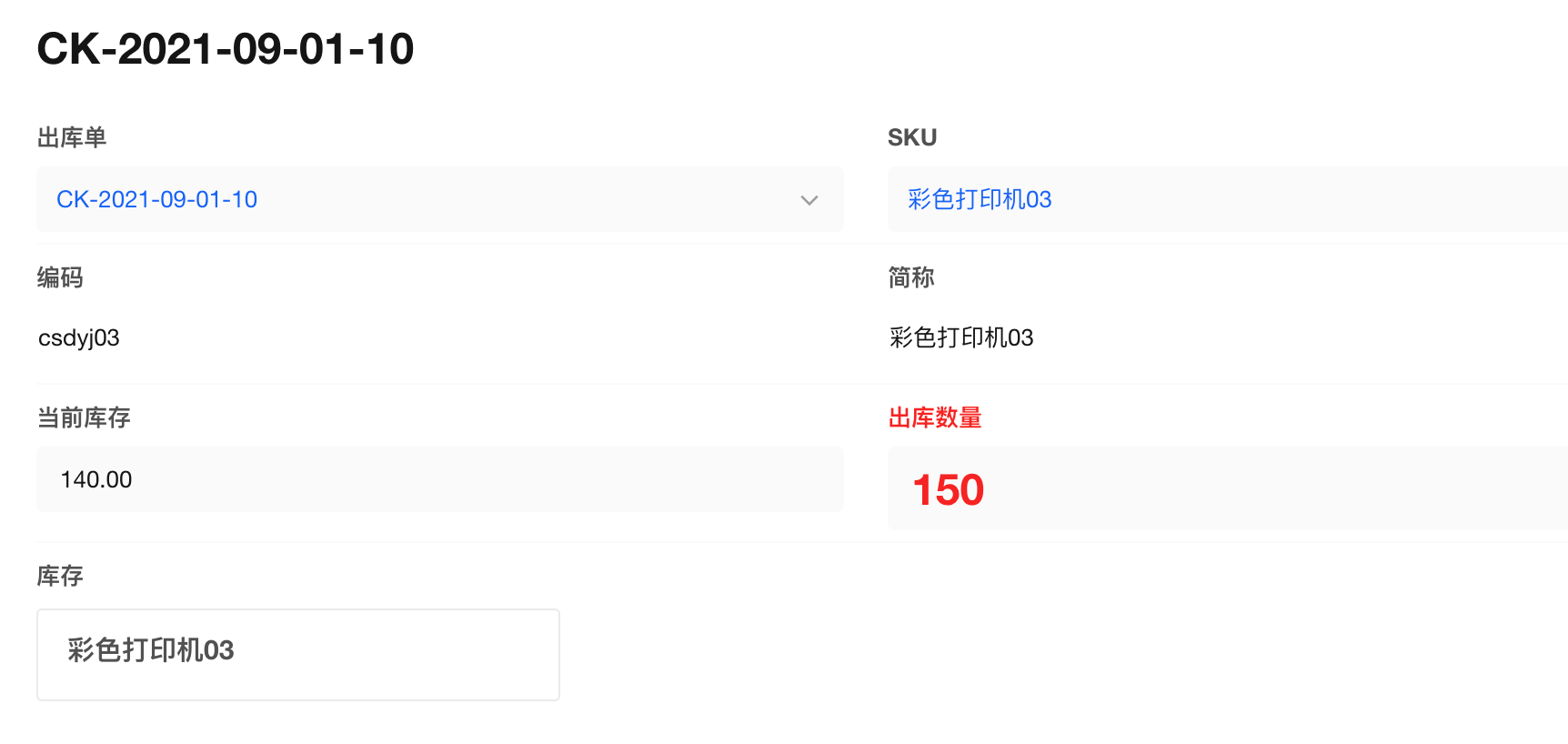The width and height of the screenshot is (1568, 744).
Task: Click the red 150 出库数量 value
Action: (948, 490)
